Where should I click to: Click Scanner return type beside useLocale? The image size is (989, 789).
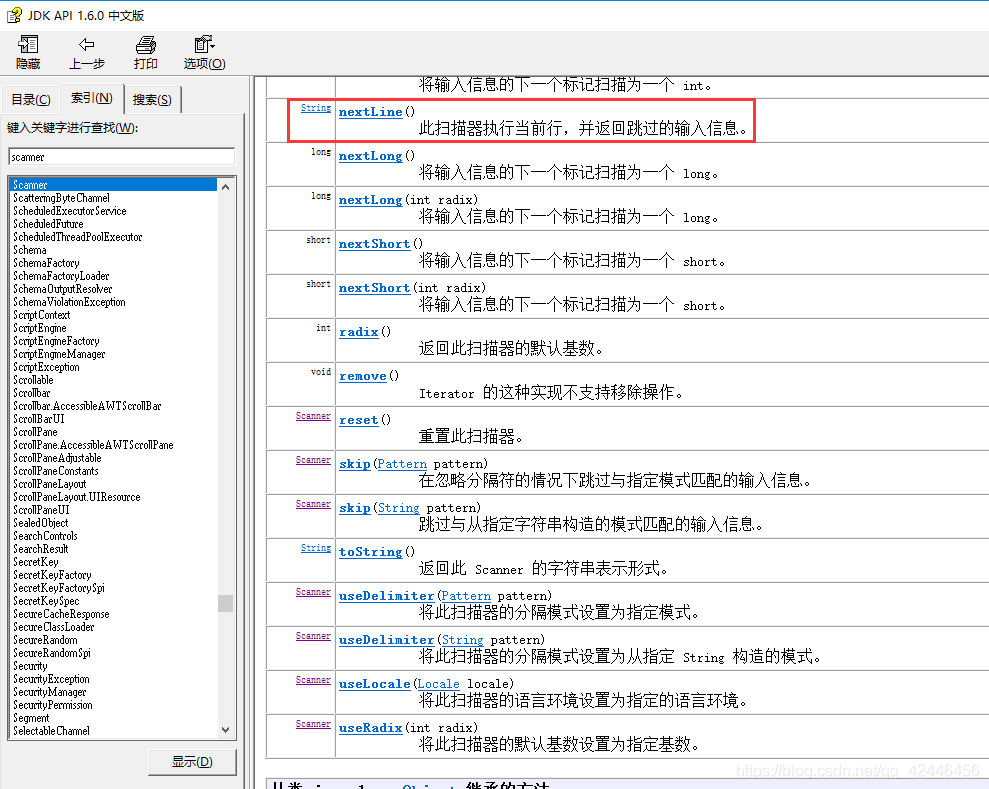[x=313, y=680]
